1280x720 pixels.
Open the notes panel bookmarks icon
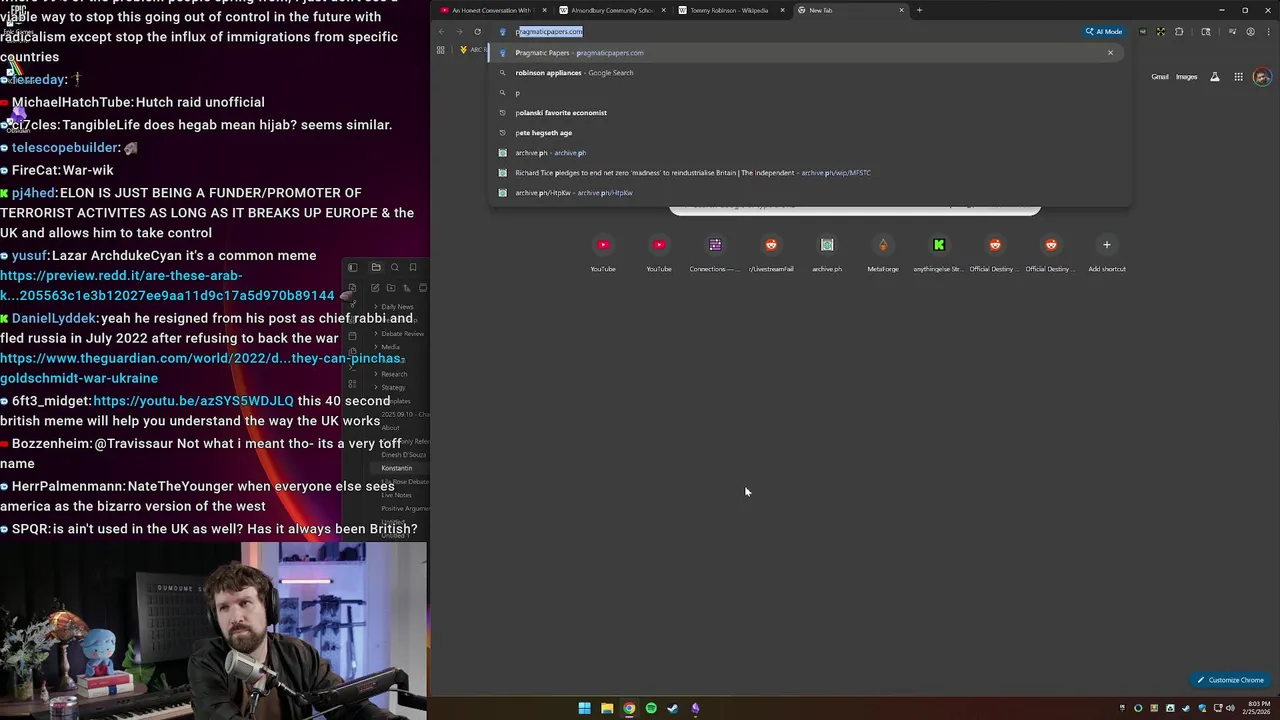pos(413,267)
